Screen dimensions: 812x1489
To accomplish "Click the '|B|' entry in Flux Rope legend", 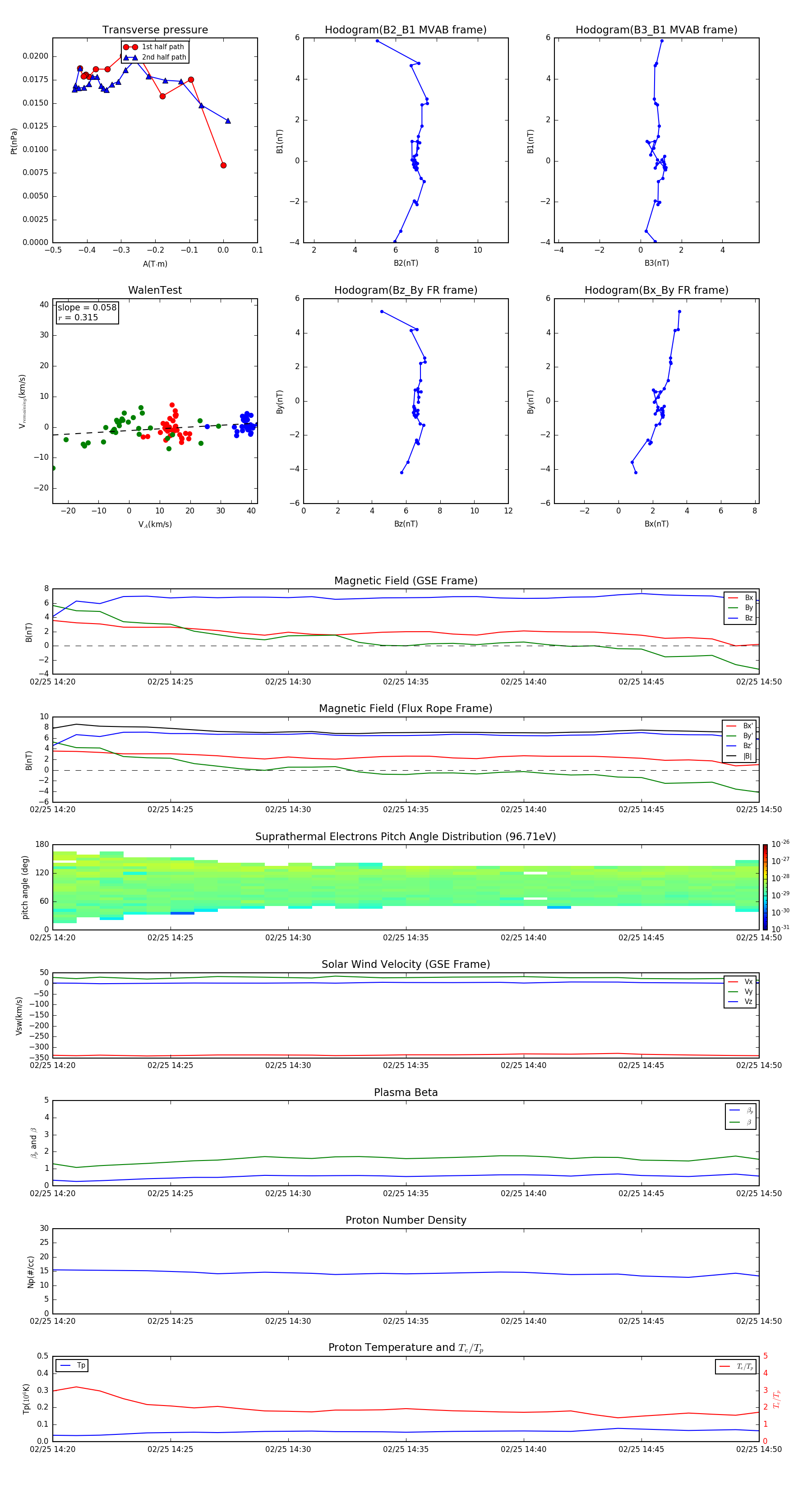I will (x=739, y=756).
